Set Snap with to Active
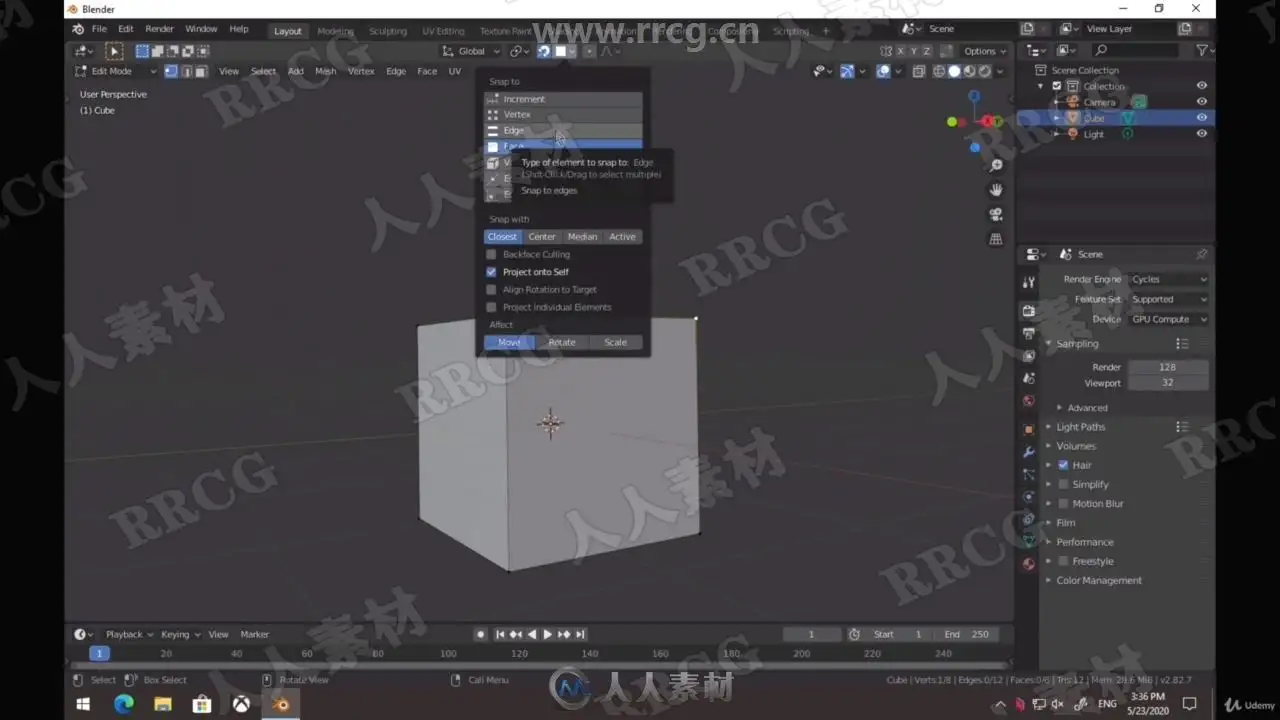 tap(622, 237)
